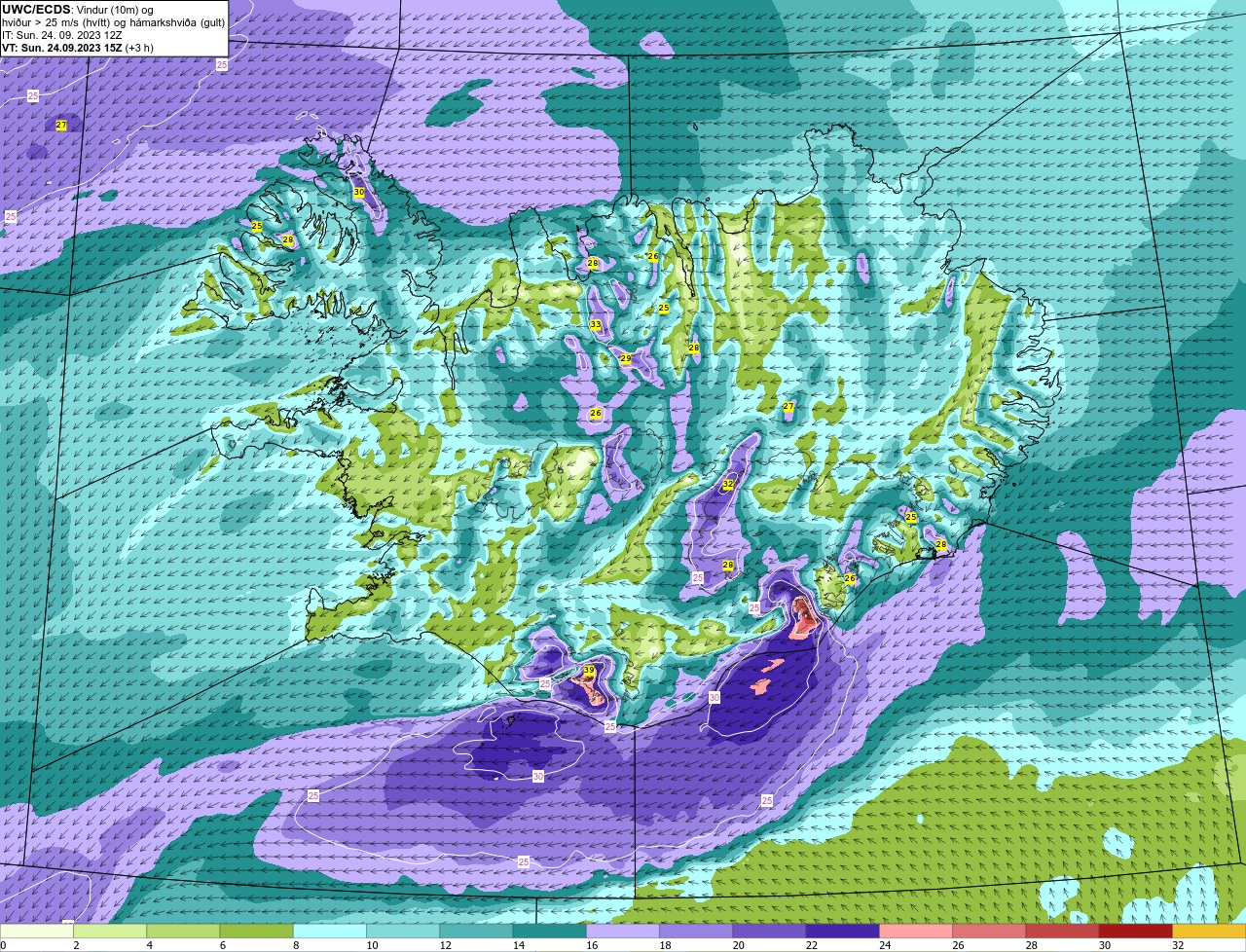Click the 2–4 m/s light green legend swatch
1246x952 pixels.
click(x=110, y=931)
